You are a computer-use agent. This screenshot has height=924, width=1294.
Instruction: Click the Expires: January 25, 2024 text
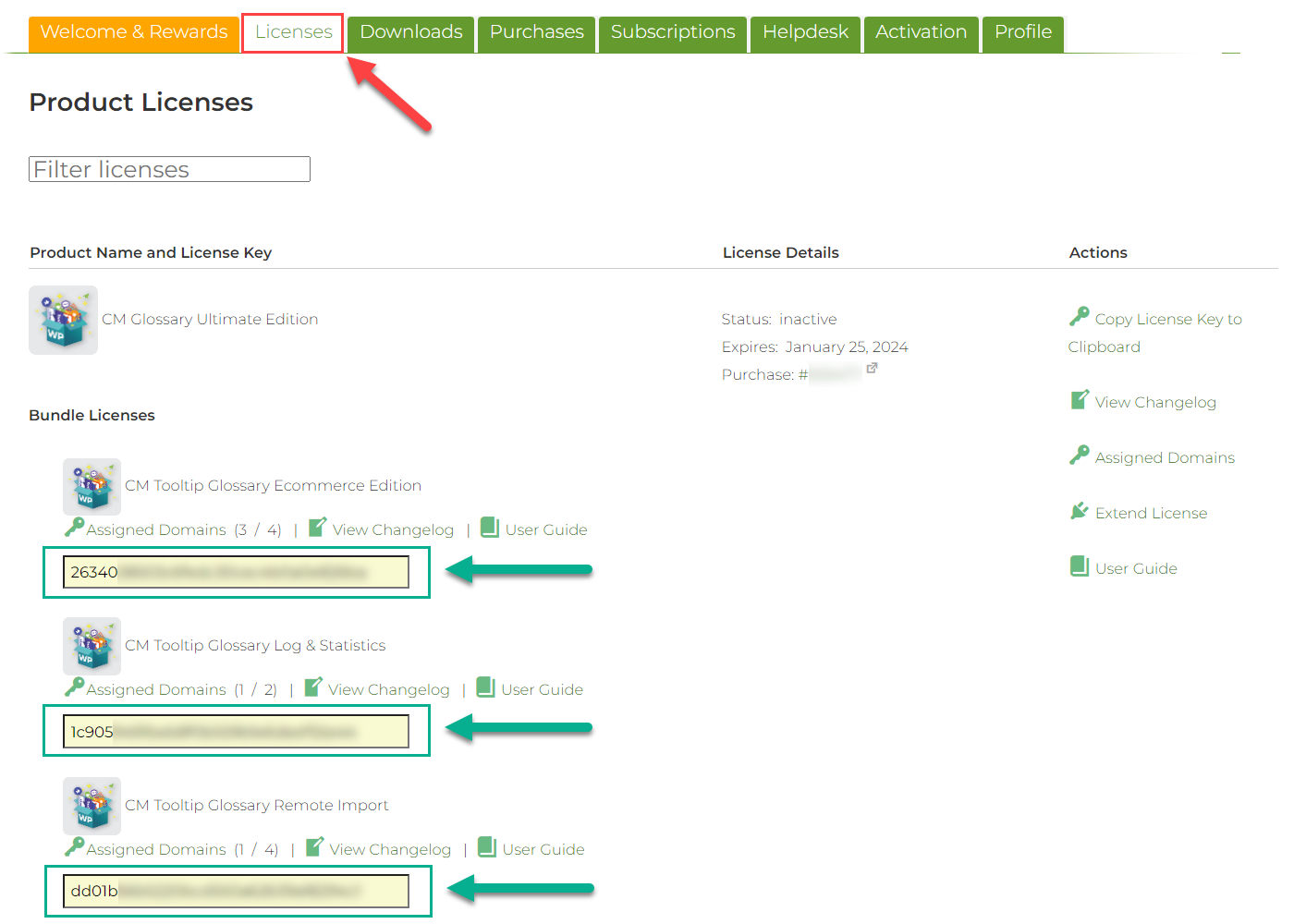pyautogui.click(x=815, y=347)
